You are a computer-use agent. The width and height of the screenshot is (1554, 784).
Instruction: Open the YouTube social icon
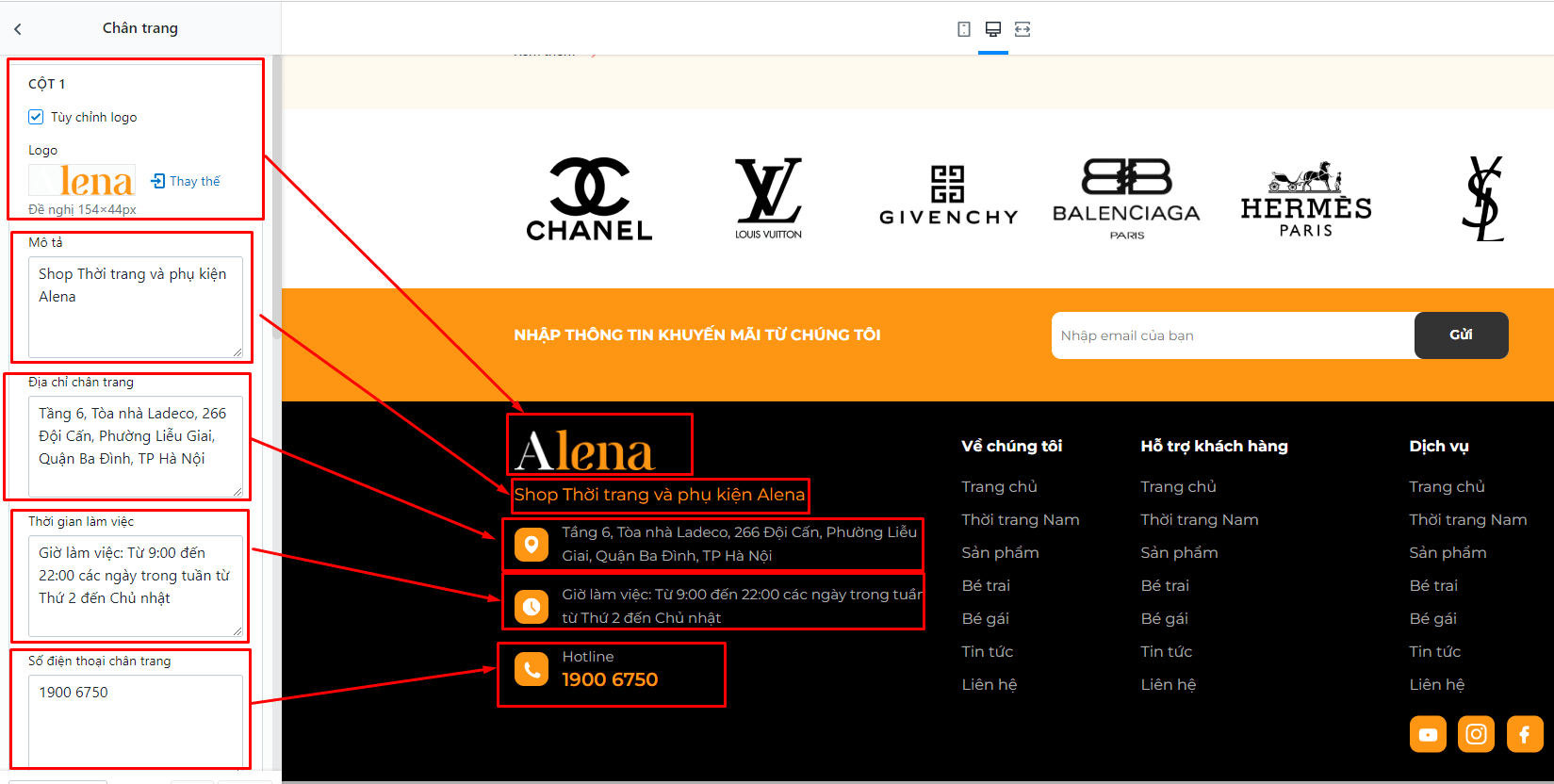(1428, 734)
